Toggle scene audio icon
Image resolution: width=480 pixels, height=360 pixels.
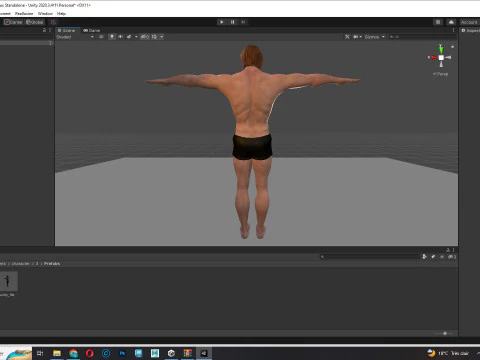coord(120,37)
